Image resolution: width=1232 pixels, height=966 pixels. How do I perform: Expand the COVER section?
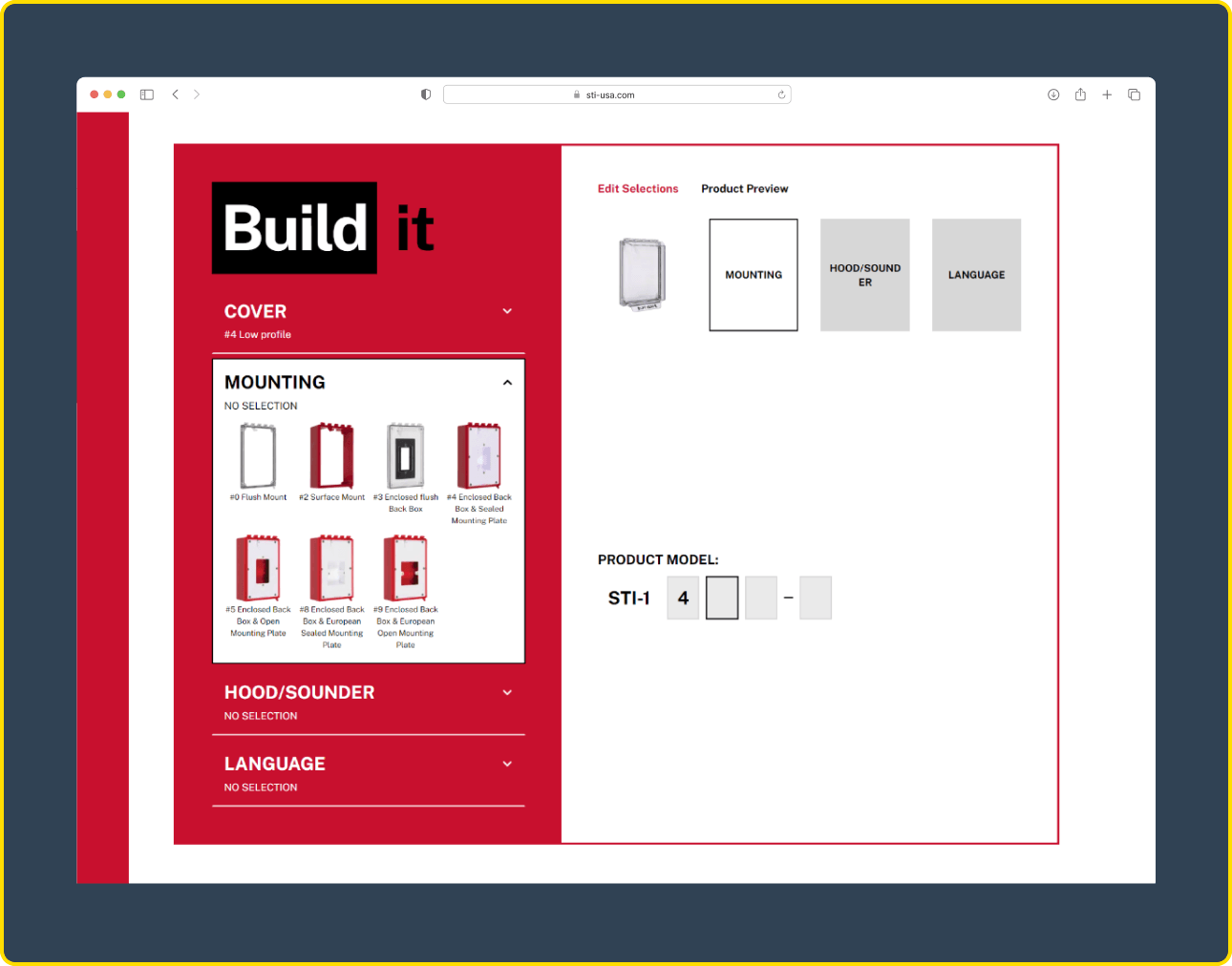(x=507, y=311)
